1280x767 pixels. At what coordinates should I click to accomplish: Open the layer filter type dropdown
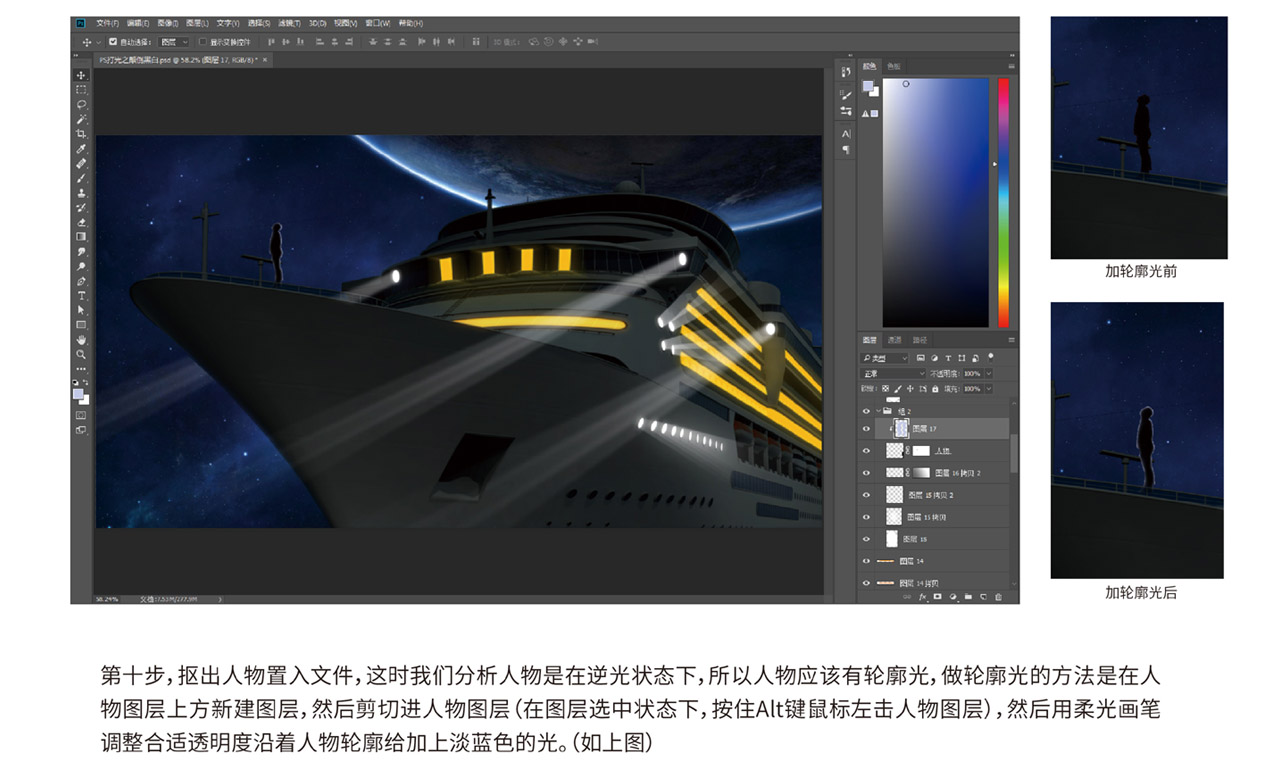[x=884, y=357]
